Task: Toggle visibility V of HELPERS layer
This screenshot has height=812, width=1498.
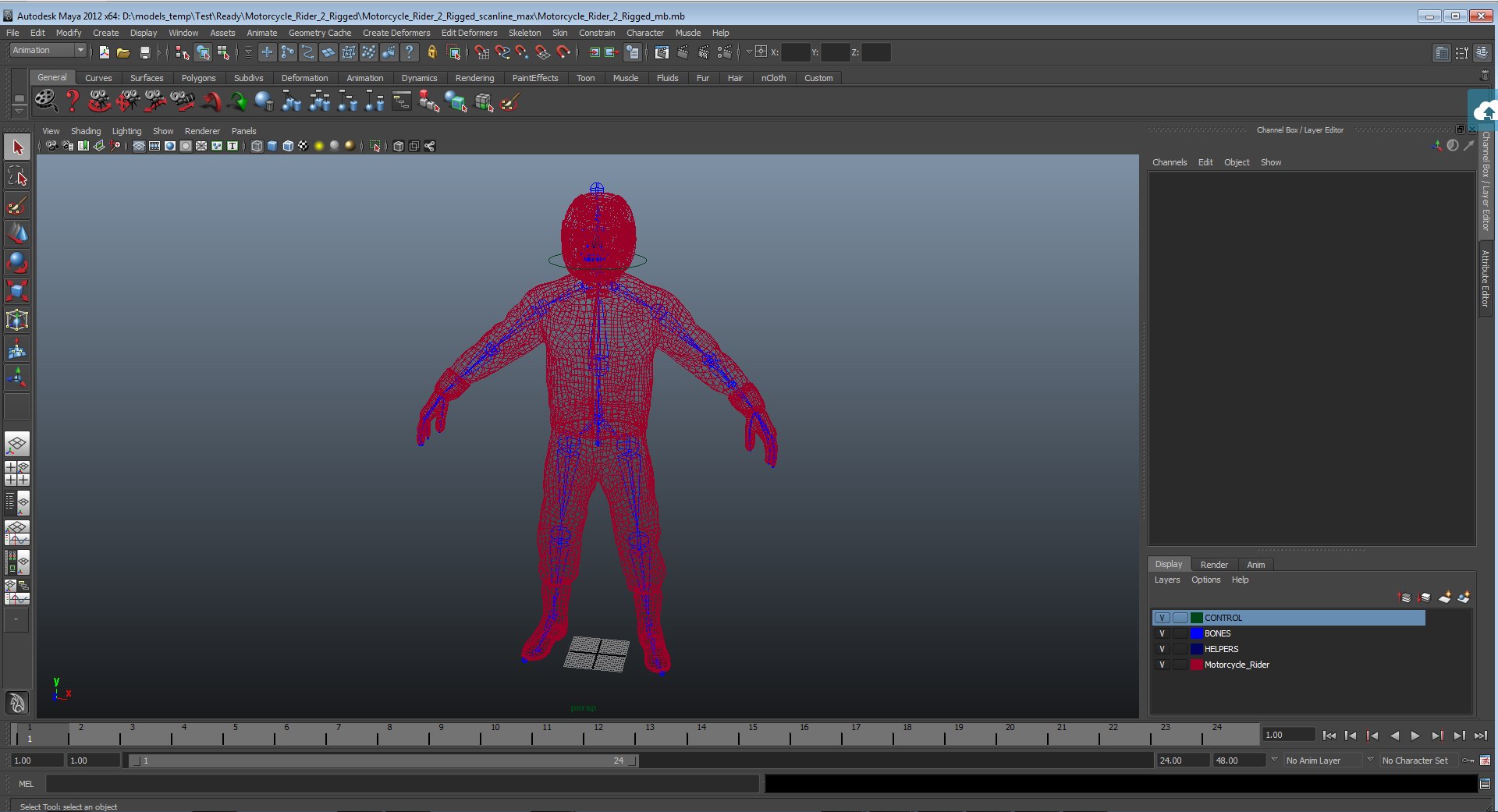Action: (x=1162, y=649)
